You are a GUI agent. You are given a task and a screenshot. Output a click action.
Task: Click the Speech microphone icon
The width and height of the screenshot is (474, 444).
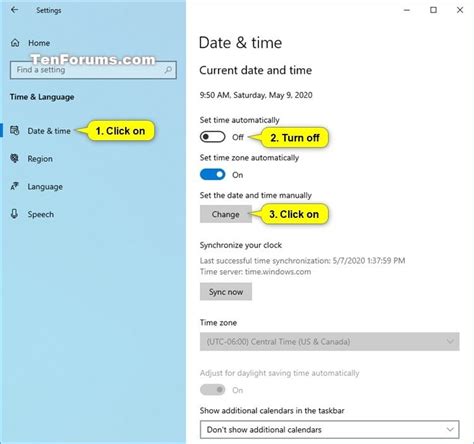click(x=14, y=214)
